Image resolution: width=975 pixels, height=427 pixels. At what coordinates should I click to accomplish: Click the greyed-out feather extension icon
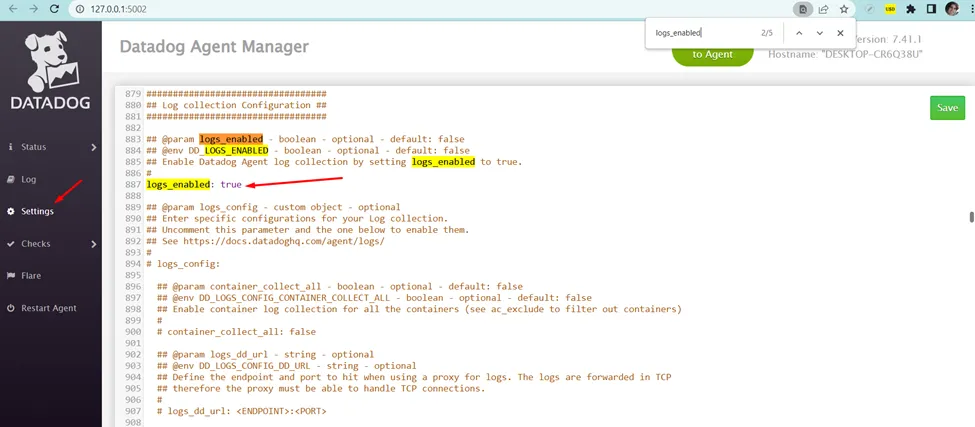[x=870, y=9]
